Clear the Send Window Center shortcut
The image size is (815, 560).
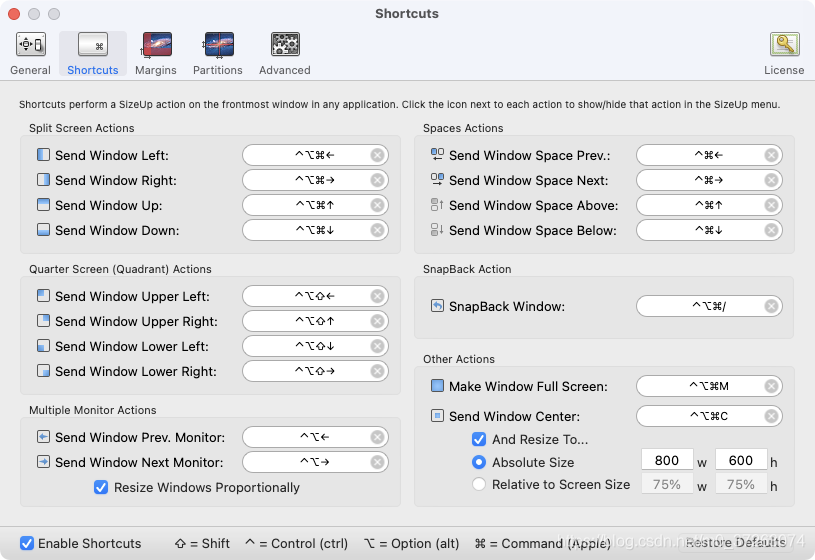coord(771,416)
